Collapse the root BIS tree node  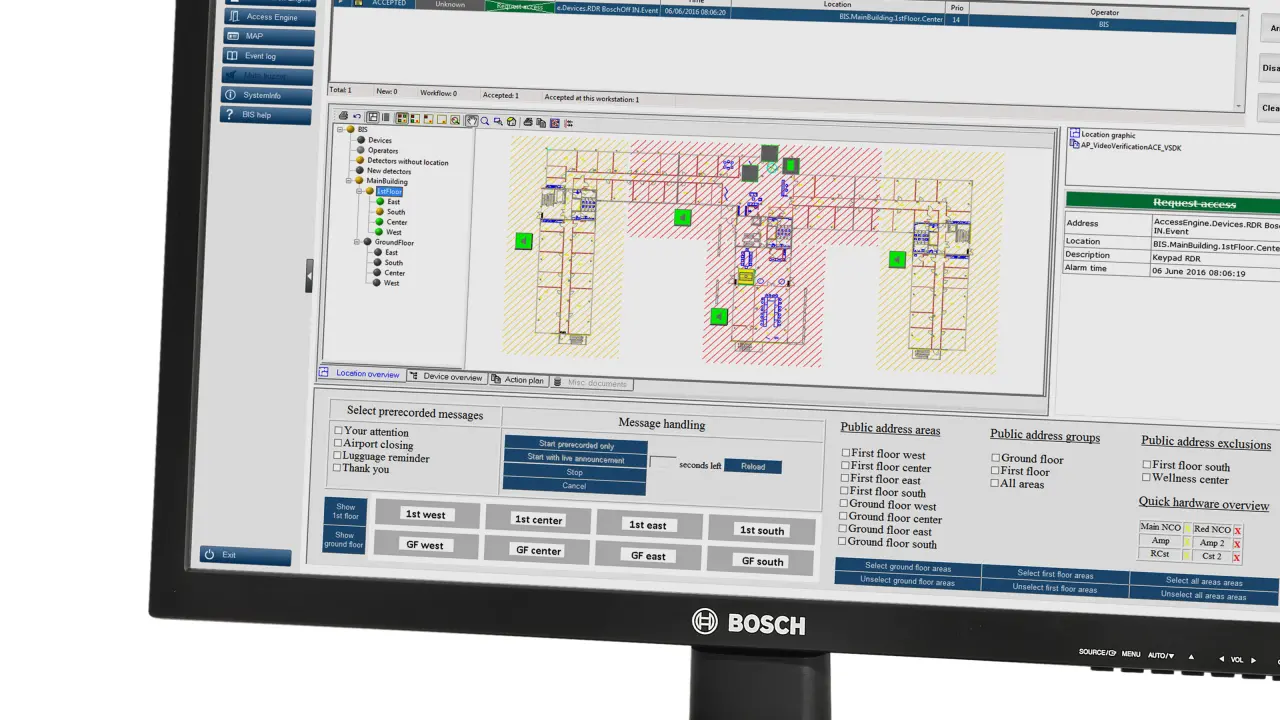(340, 129)
